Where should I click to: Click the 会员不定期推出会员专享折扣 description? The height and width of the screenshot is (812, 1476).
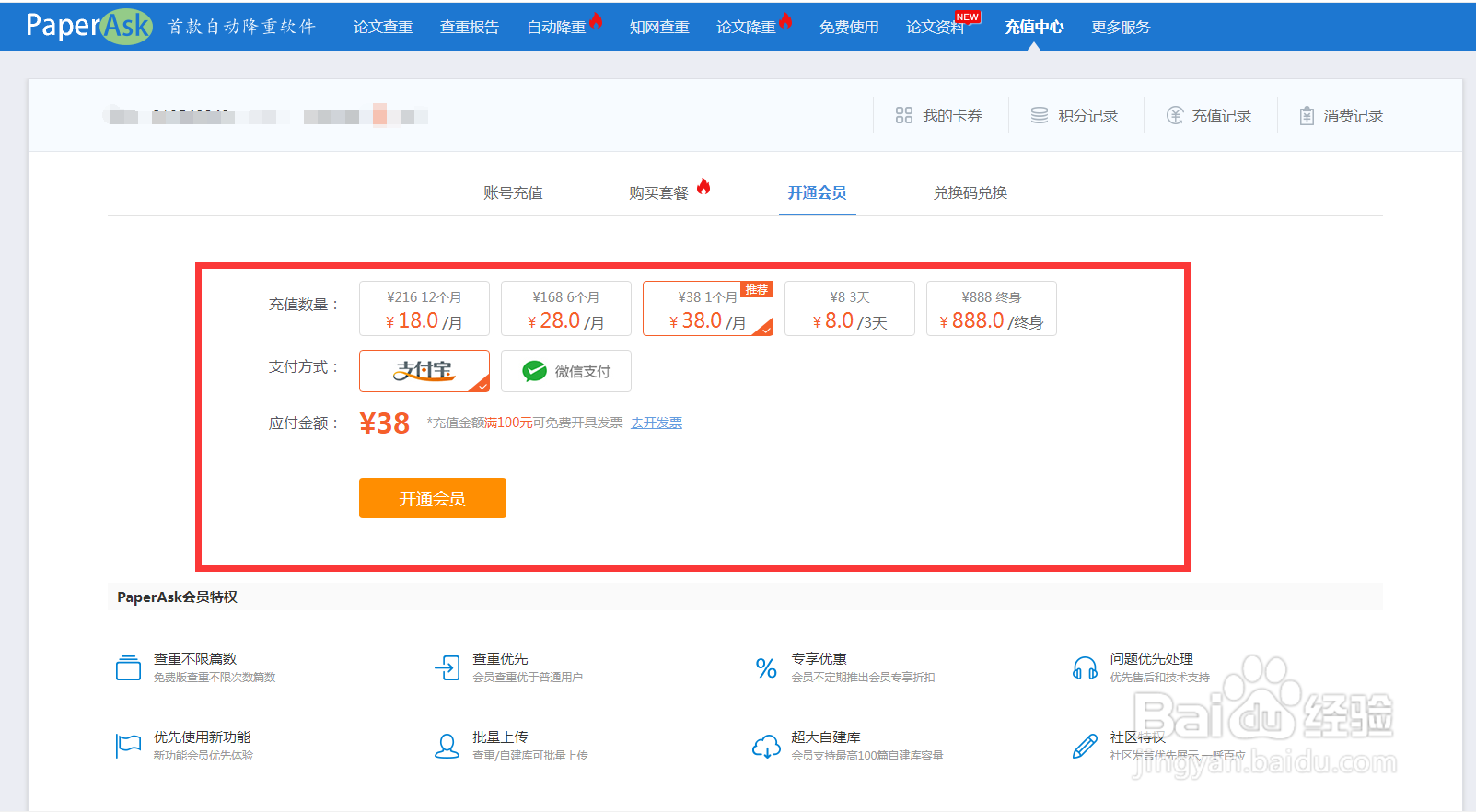click(863, 677)
